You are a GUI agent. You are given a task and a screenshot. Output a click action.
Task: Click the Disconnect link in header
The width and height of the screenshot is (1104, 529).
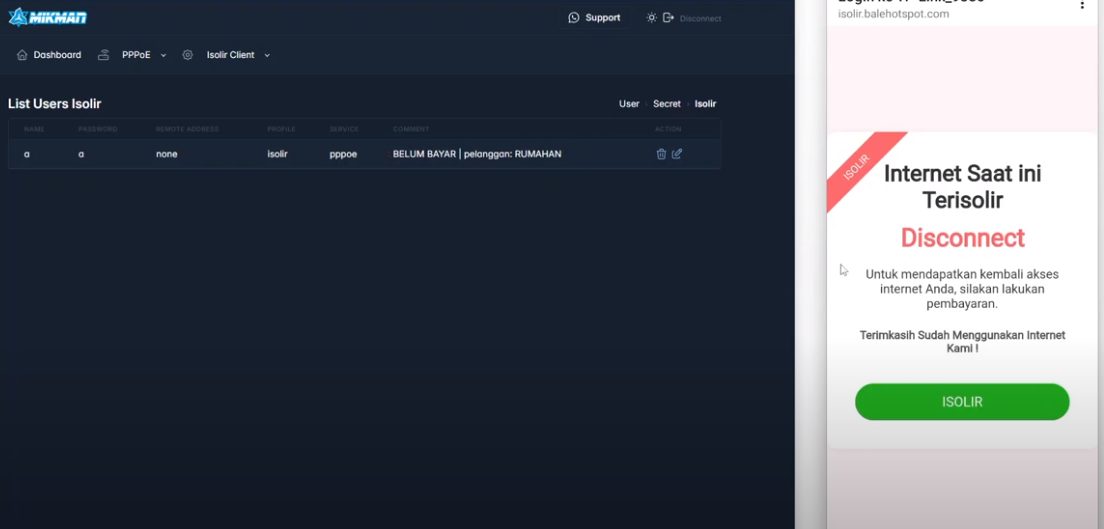[x=701, y=18]
